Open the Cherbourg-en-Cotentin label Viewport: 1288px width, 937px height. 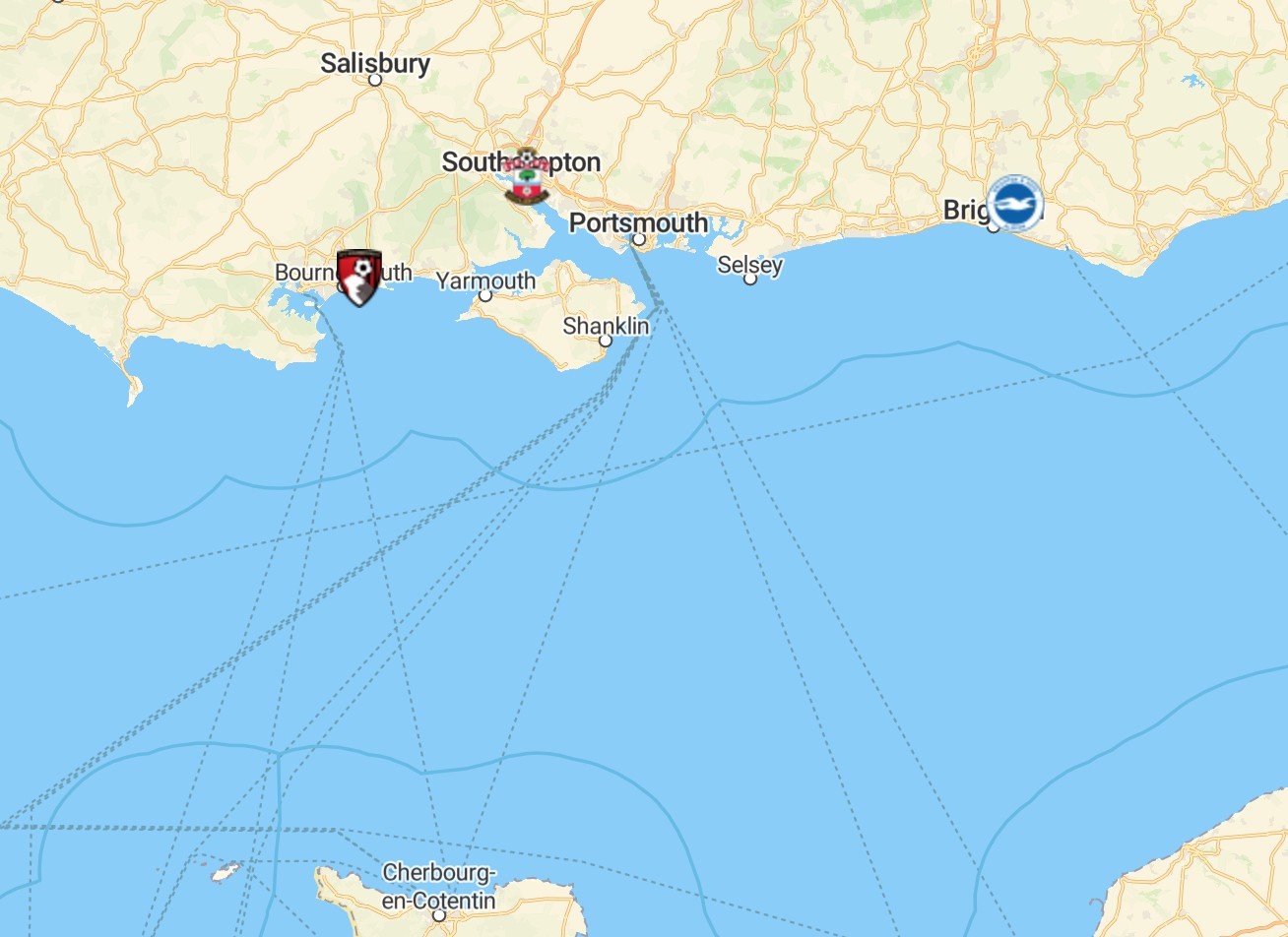pyautogui.click(x=439, y=887)
